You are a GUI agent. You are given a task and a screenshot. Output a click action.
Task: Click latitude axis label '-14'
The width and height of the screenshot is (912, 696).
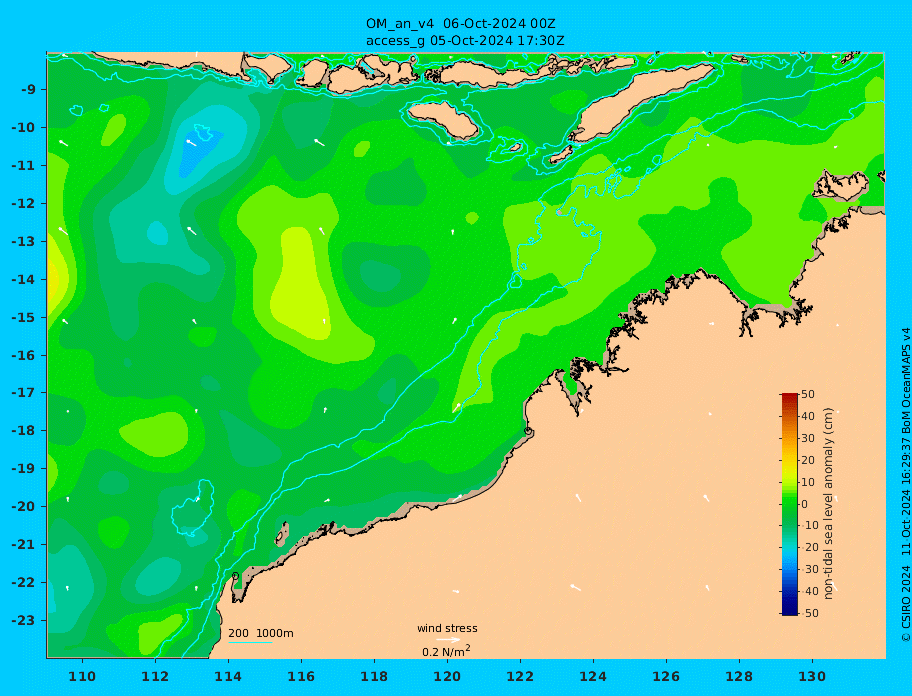[24, 280]
